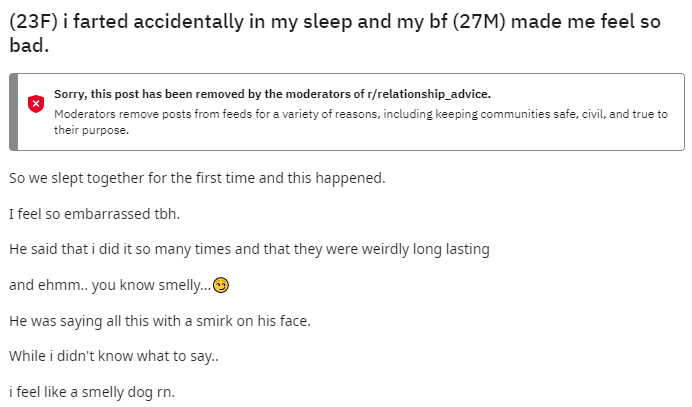The height and width of the screenshot is (407, 692).
Task: Click the line 'i feel like a smelly dog rn.'
Action: tap(92, 392)
